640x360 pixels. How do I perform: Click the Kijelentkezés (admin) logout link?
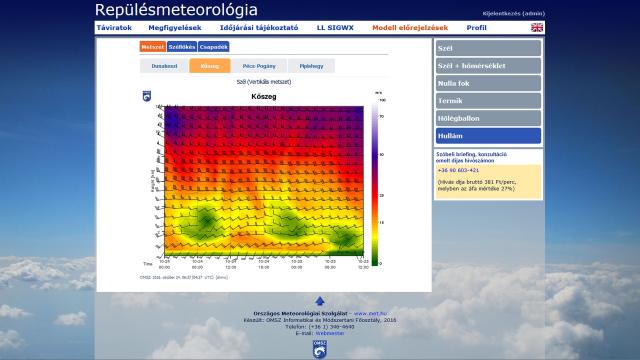click(x=513, y=13)
